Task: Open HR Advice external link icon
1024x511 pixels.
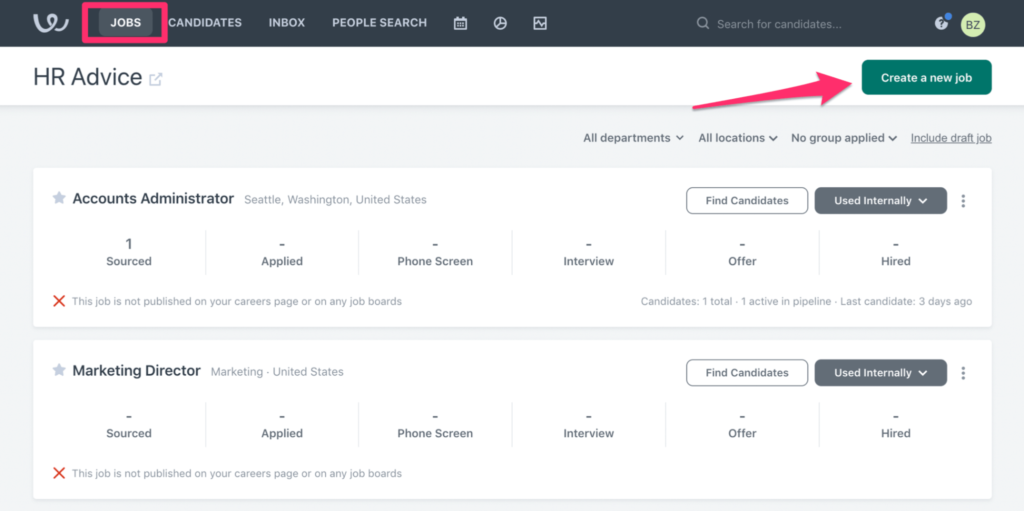Action: pos(155,79)
